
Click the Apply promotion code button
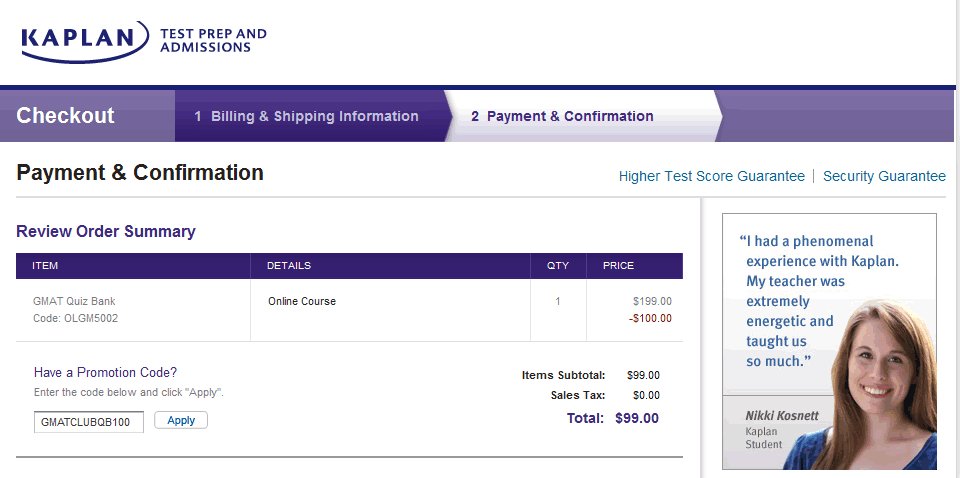[x=181, y=421]
